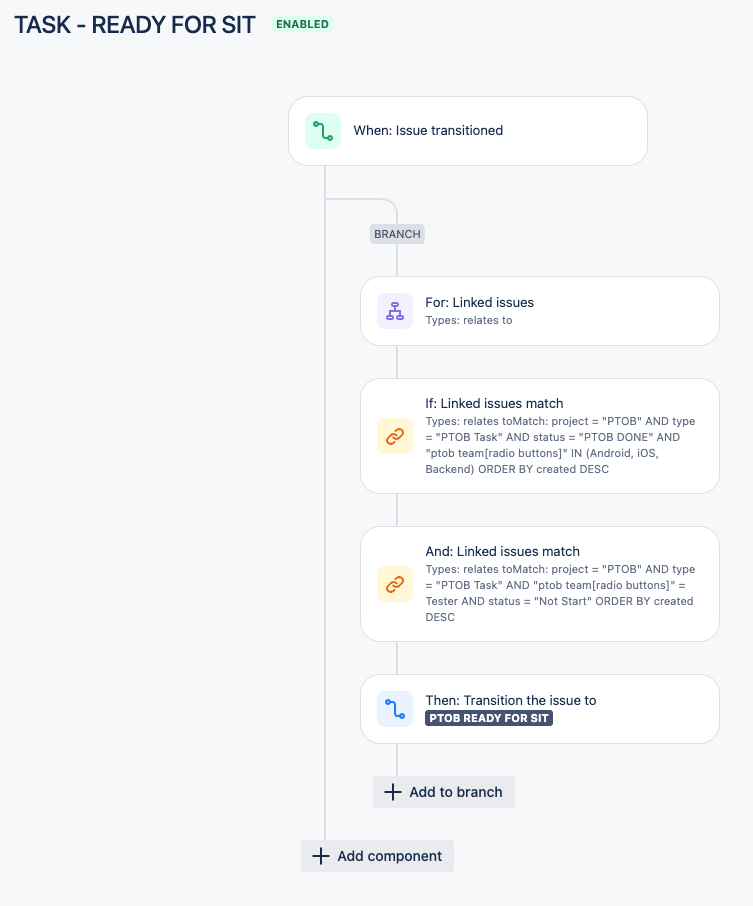
Task: Click the purple Linked issues branch icon
Action: coord(395,311)
